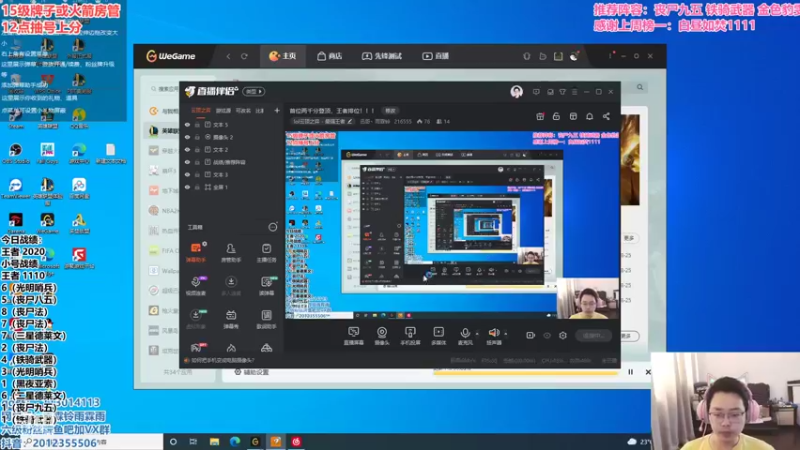Open the 主播任务 tool
The image size is (800, 450).
(266, 253)
